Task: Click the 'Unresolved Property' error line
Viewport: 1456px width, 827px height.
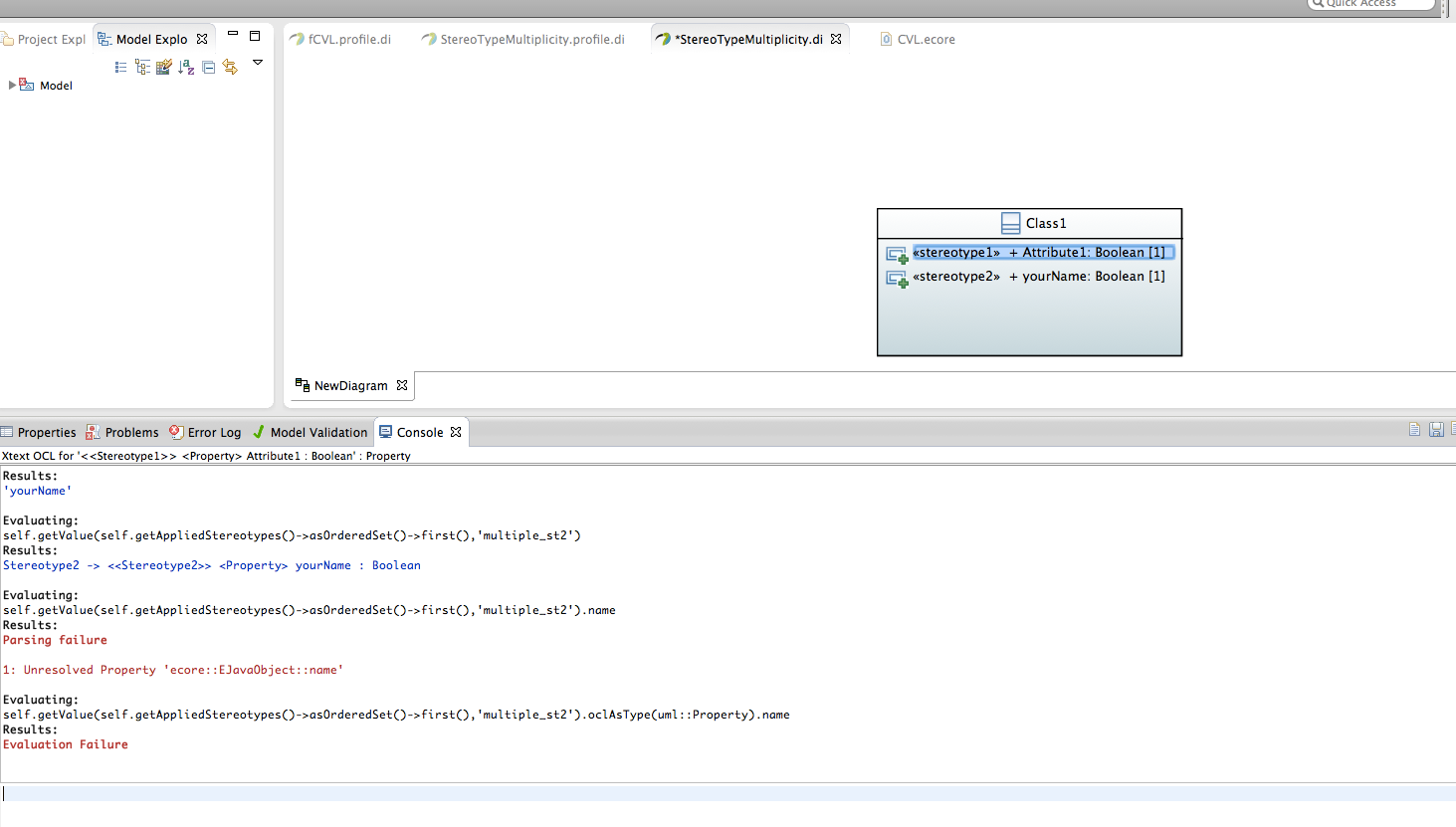Action: tap(173, 670)
